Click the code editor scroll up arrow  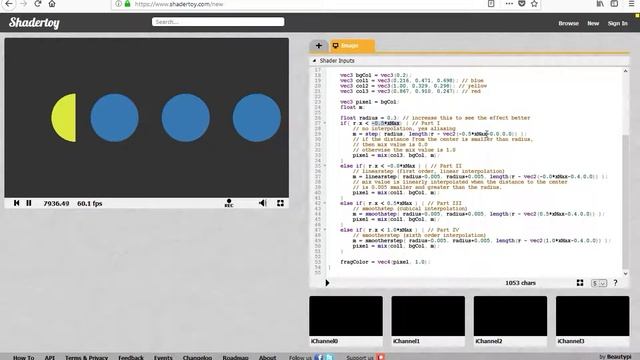tap(625, 71)
